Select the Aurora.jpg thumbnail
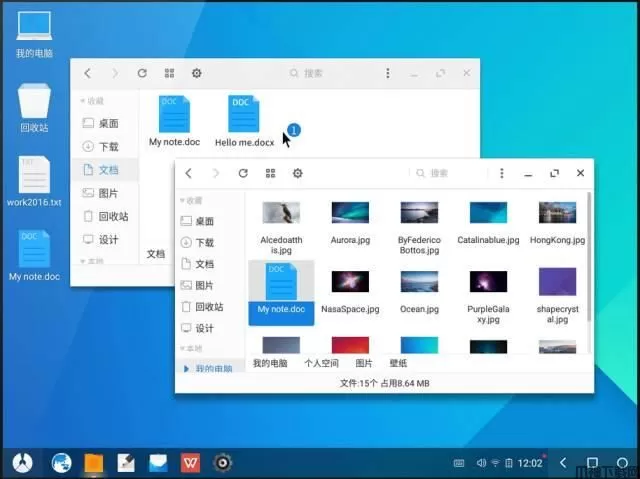 tap(351, 222)
